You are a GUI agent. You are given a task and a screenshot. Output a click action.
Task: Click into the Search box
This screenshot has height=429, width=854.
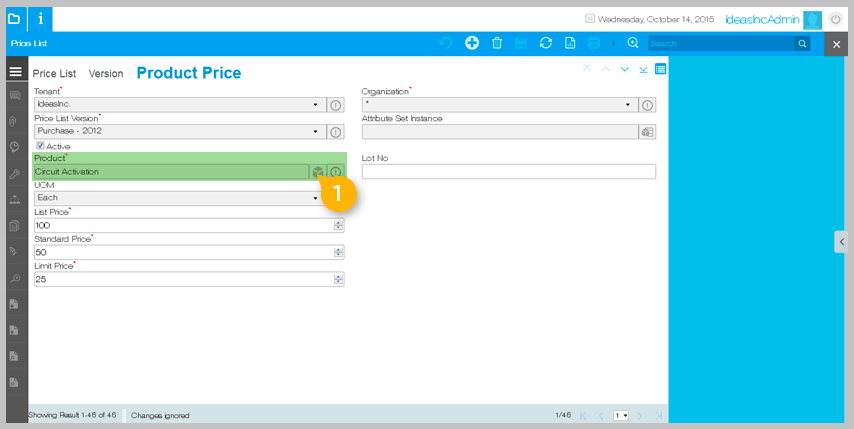pyautogui.click(x=721, y=44)
